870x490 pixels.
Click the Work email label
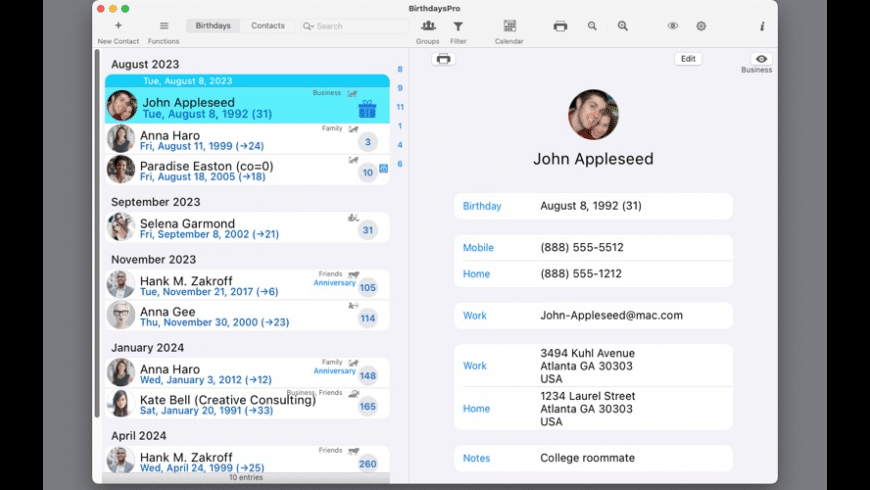coord(474,315)
